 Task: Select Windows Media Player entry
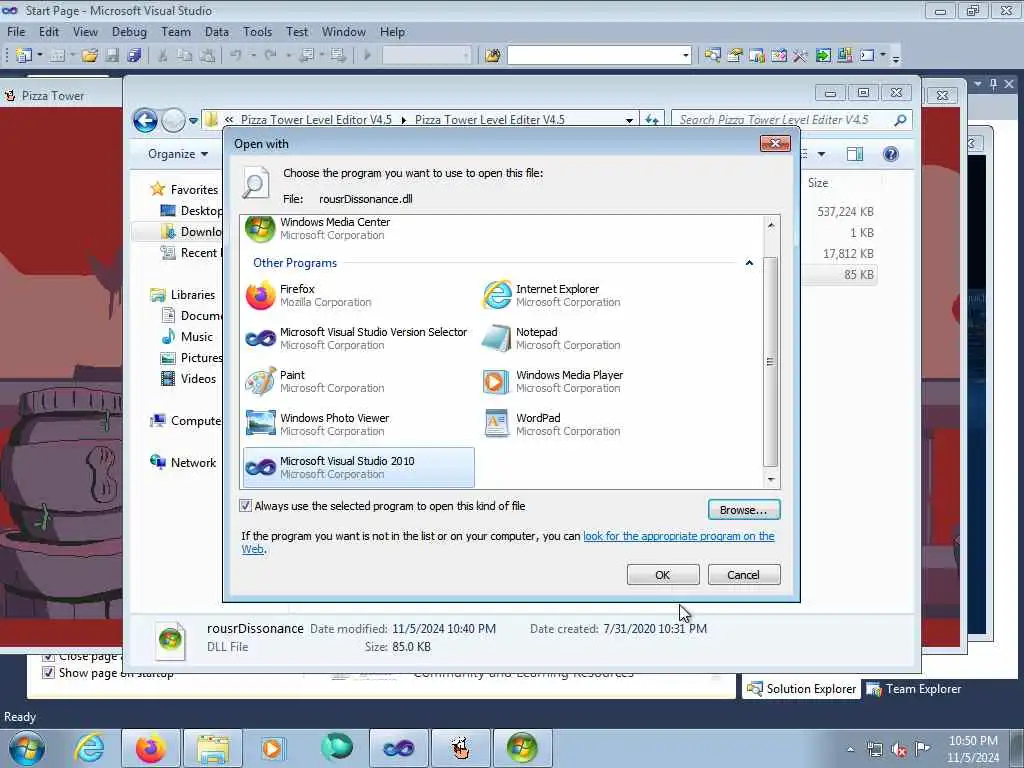point(594,381)
